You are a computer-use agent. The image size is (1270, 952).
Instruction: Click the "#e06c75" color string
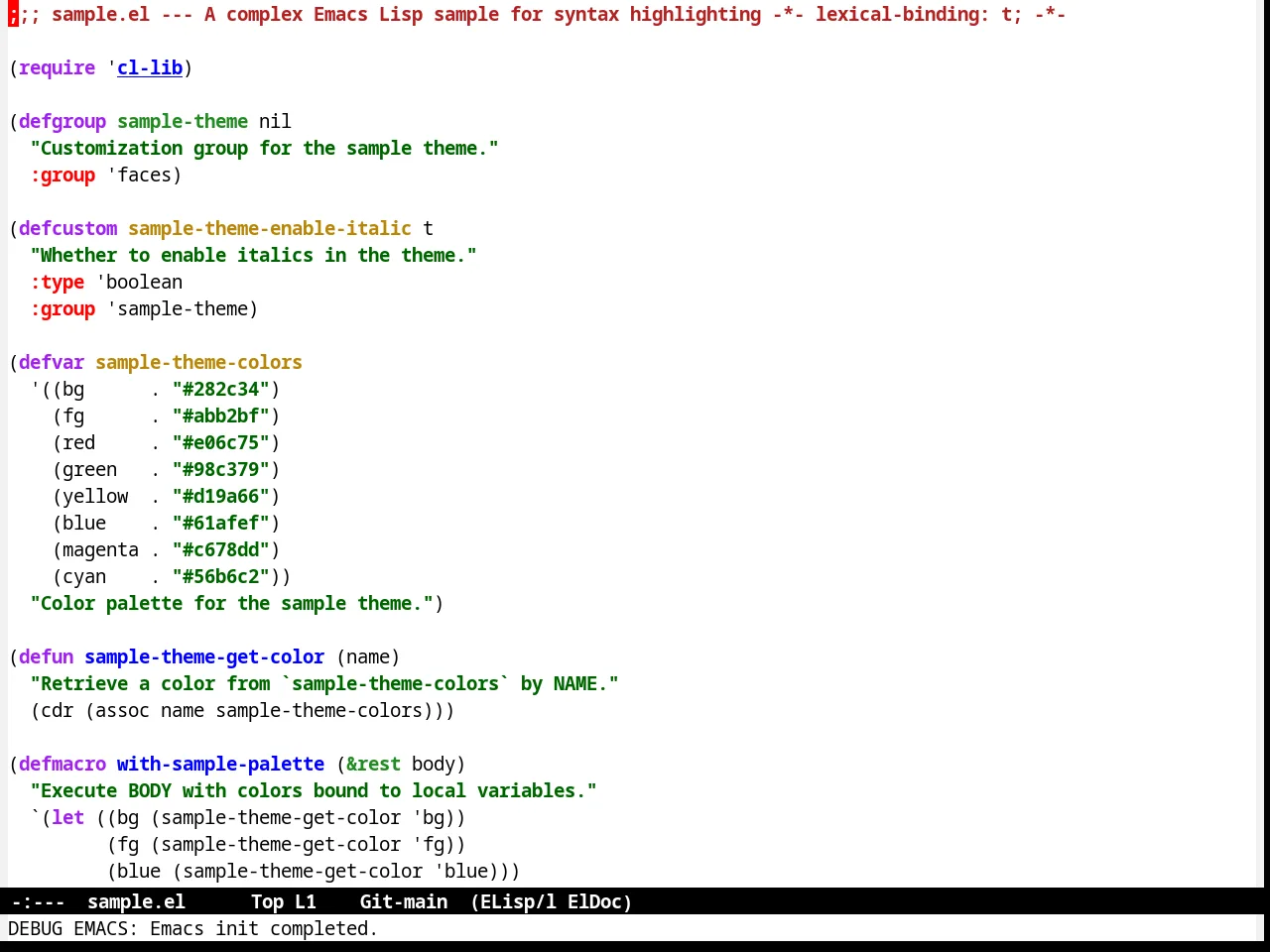220,442
